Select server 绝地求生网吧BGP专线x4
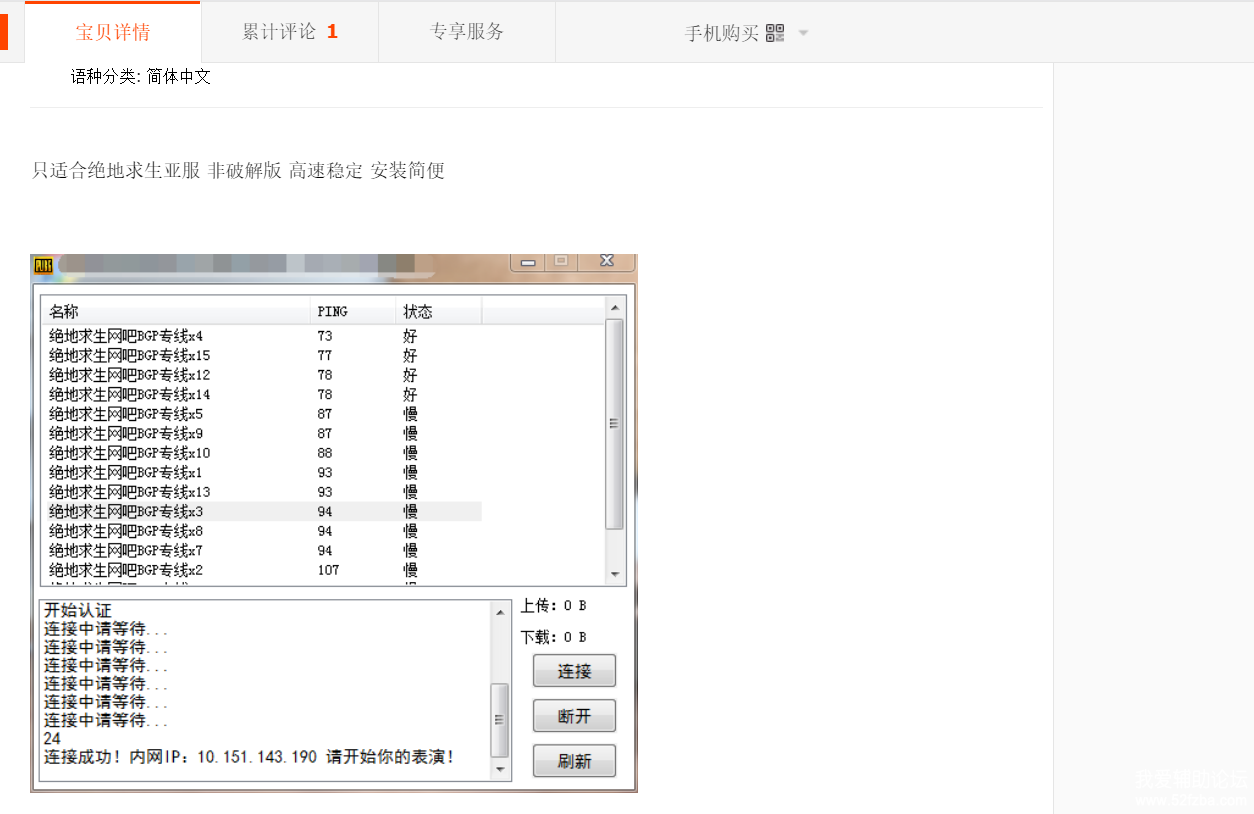 [126, 336]
